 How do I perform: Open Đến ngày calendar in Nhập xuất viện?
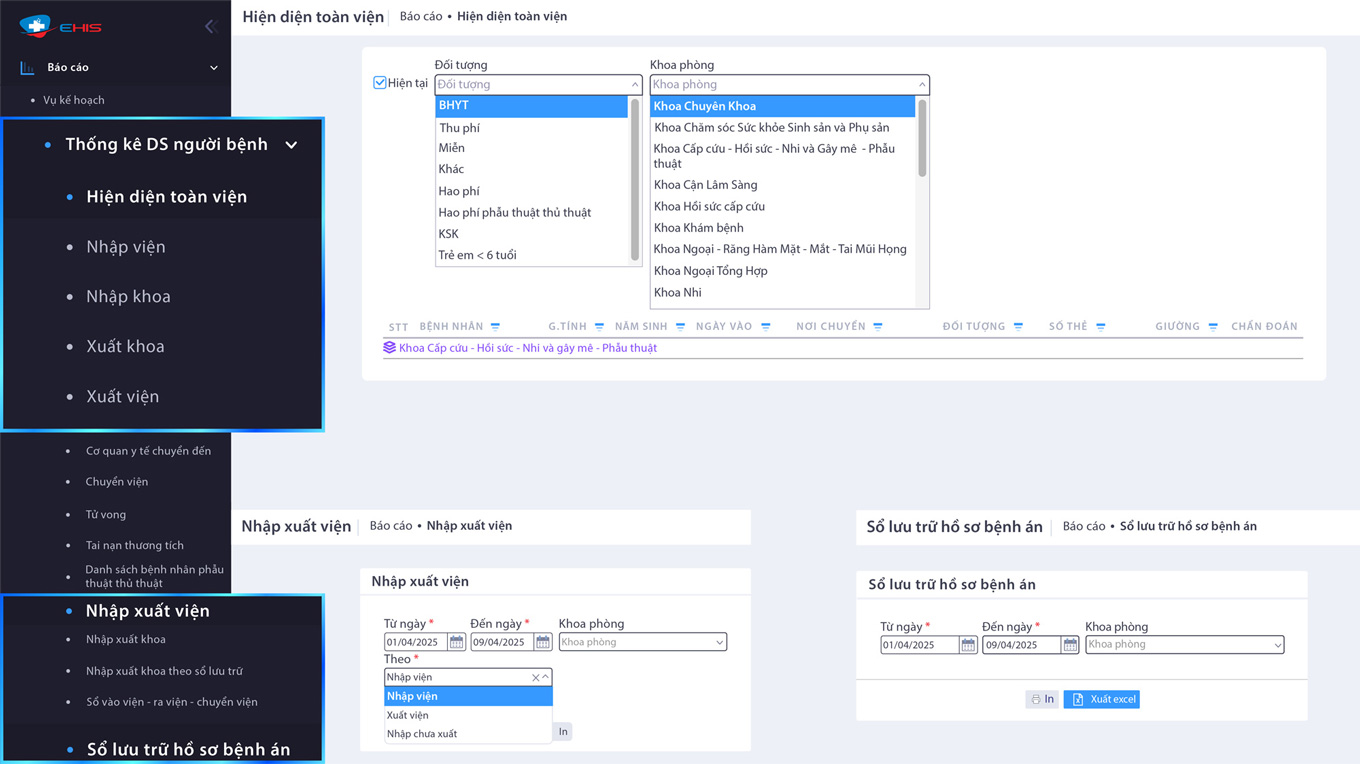[543, 642]
